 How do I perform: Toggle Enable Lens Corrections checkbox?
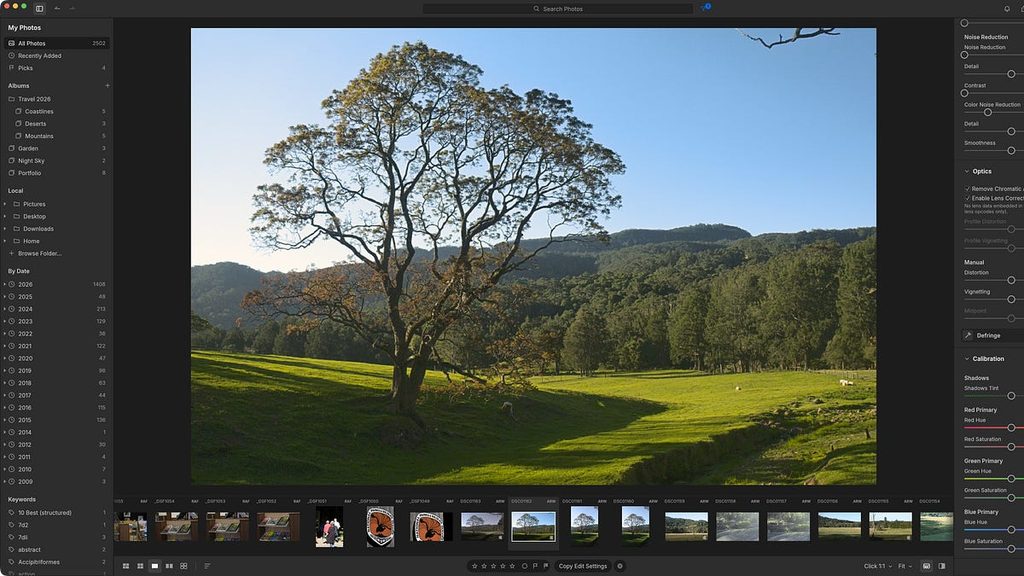968,198
